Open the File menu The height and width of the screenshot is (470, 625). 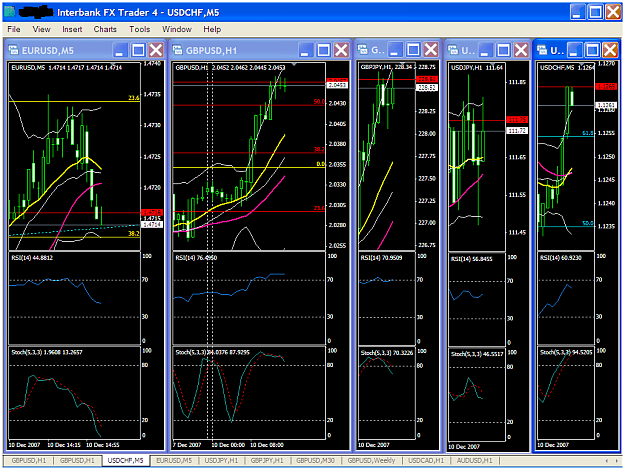14,29
